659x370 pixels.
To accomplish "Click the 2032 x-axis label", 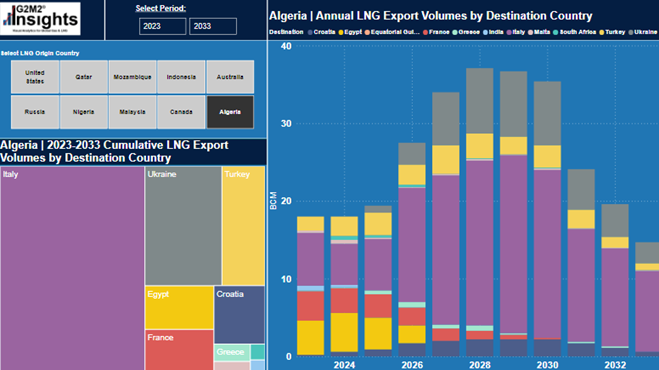I will tap(615, 365).
